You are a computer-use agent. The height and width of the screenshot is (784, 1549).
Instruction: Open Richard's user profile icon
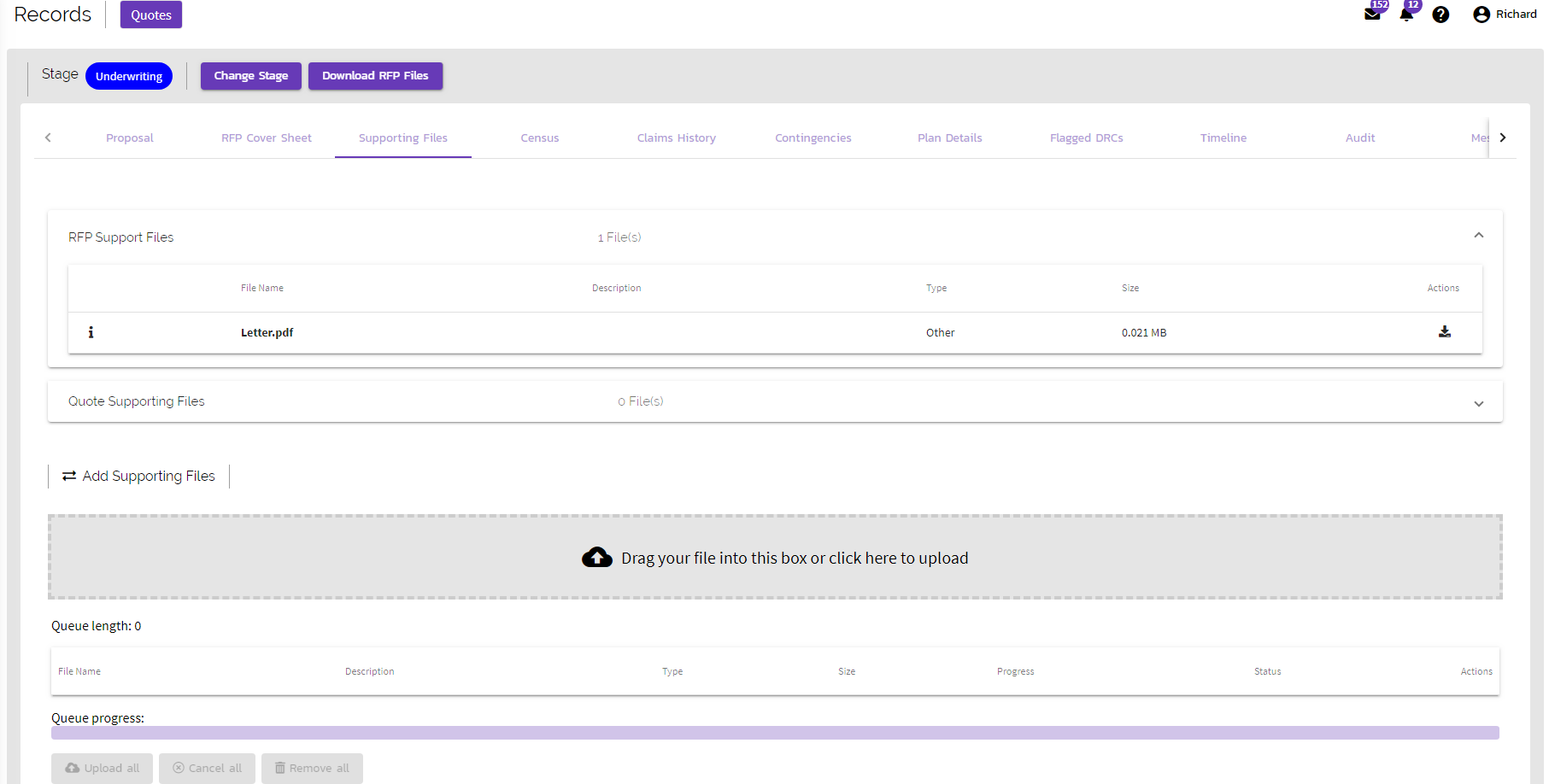(x=1482, y=14)
